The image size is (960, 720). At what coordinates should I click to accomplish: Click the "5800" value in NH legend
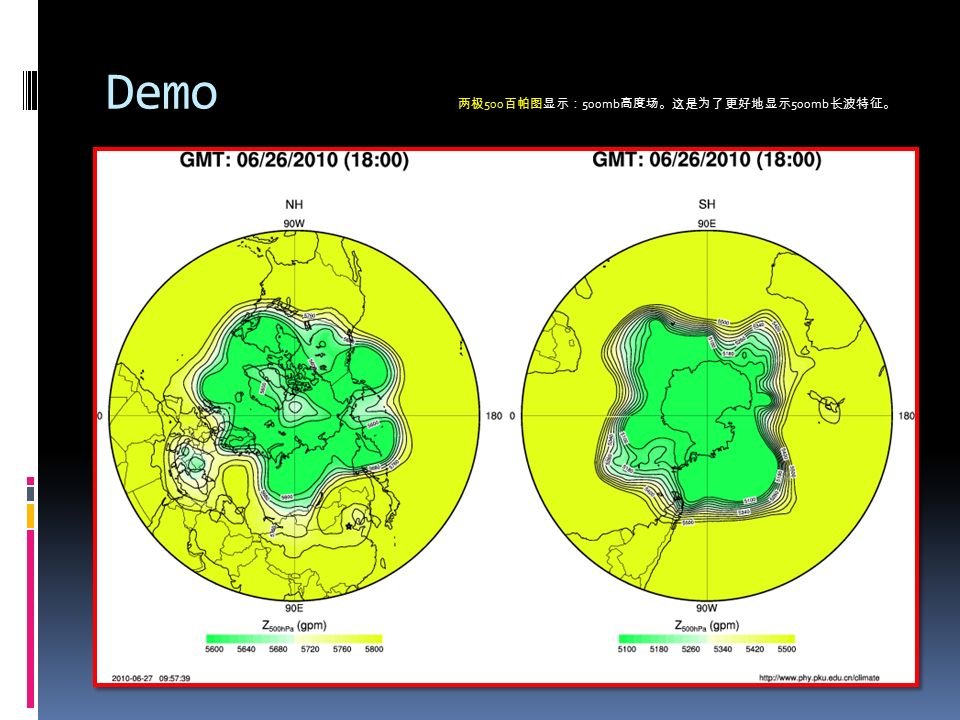pyautogui.click(x=373, y=649)
